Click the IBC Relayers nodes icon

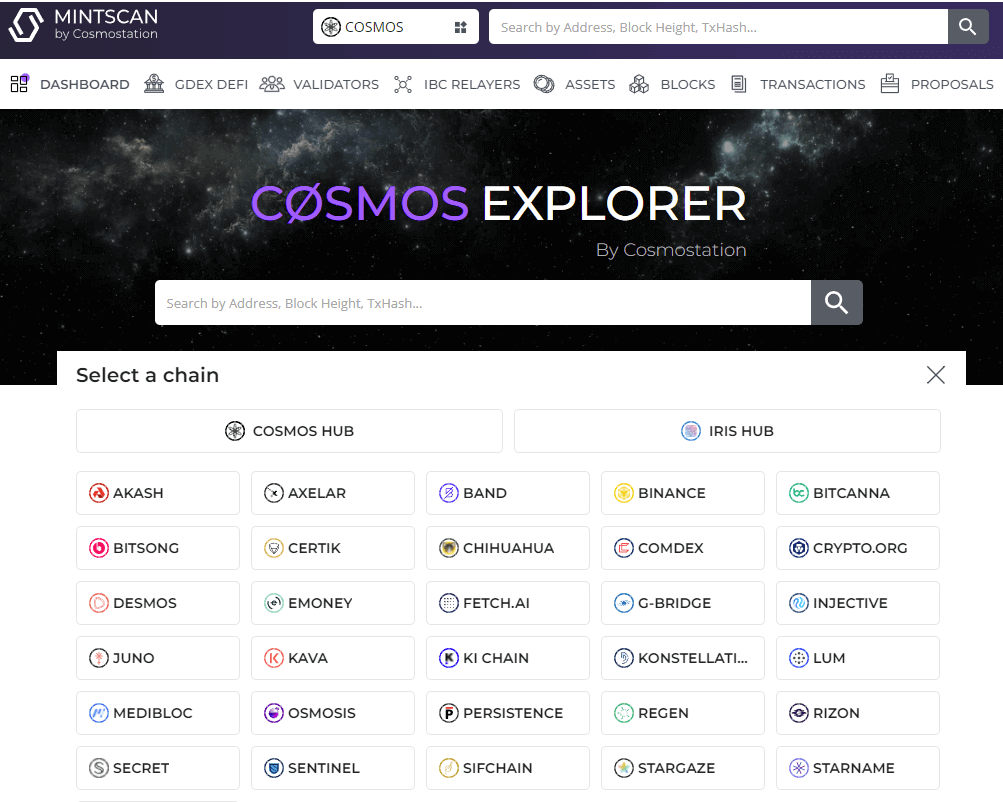(x=403, y=84)
